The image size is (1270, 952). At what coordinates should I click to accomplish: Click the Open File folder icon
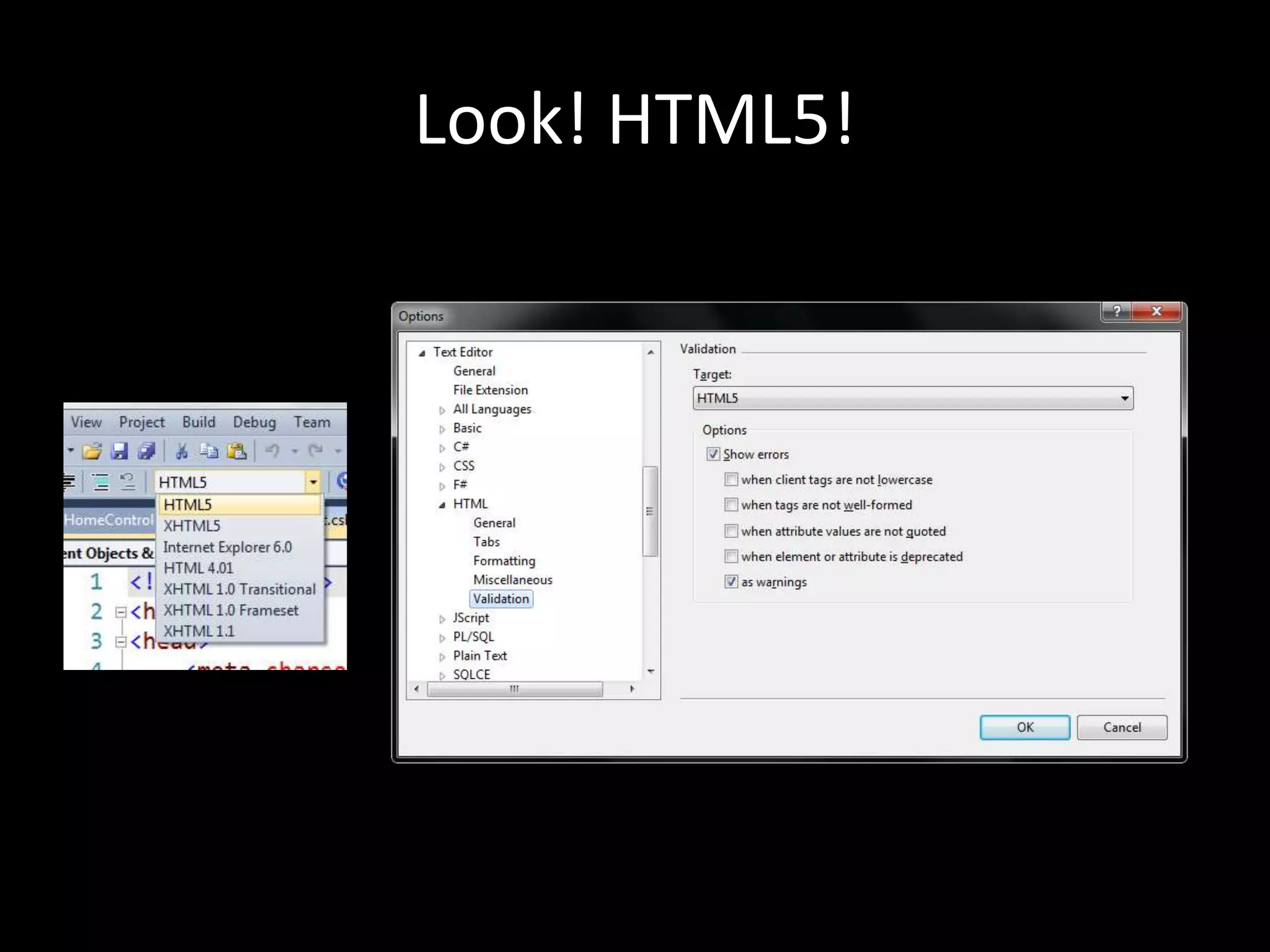click(x=92, y=451)
